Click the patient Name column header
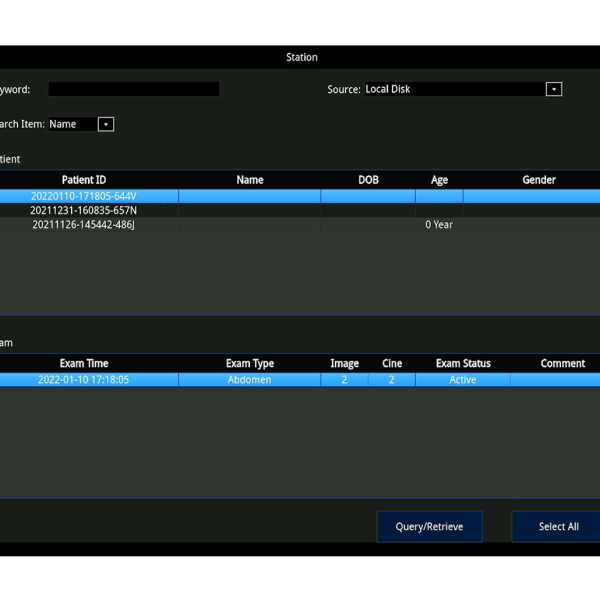600x600 pixels. coord(250,180)
